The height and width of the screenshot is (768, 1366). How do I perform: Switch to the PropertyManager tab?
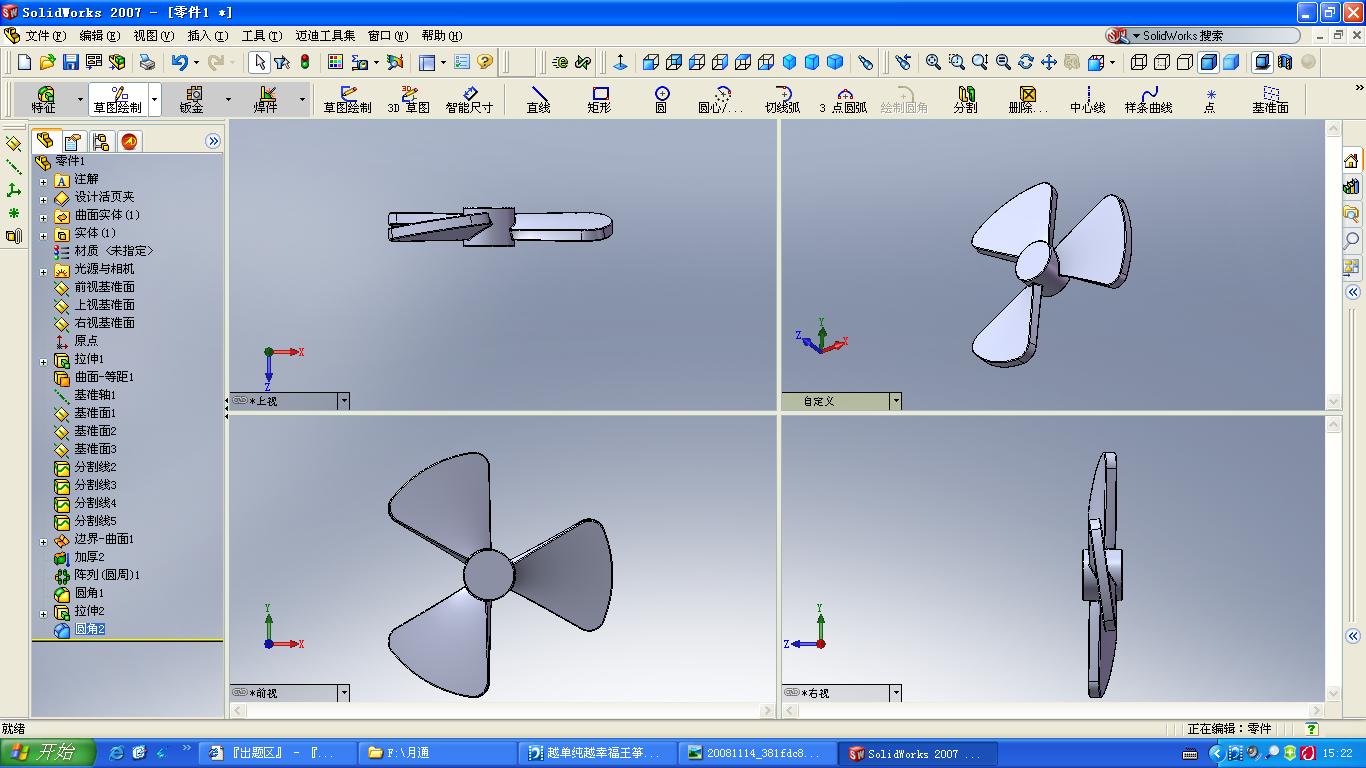pos(73,142)
